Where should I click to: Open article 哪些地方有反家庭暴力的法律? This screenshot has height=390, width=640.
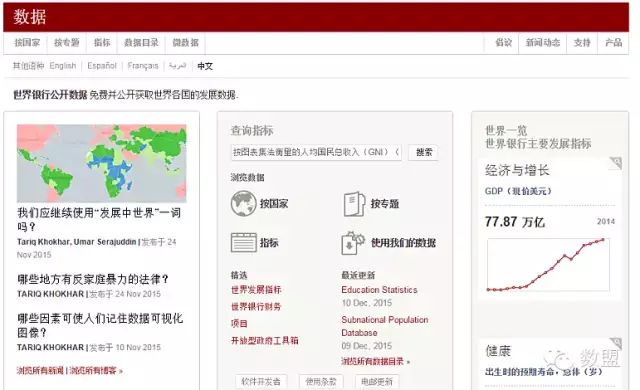[93, 279]
